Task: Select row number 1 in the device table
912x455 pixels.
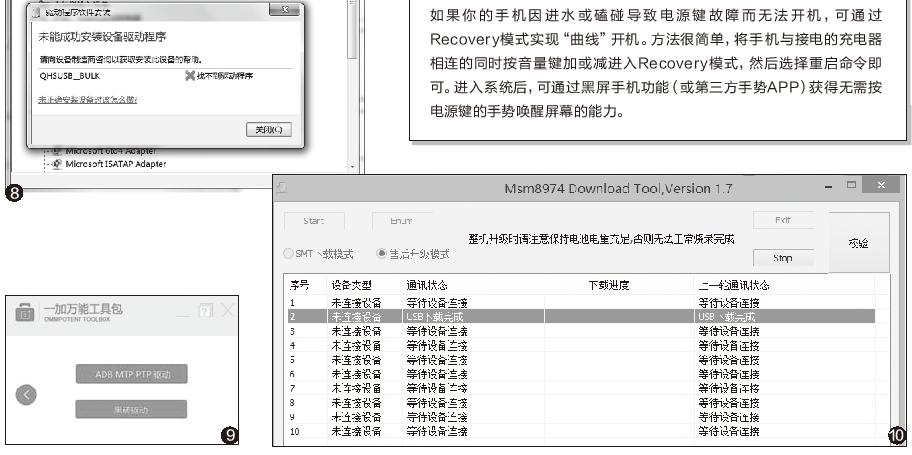Action: pos(292,303)
